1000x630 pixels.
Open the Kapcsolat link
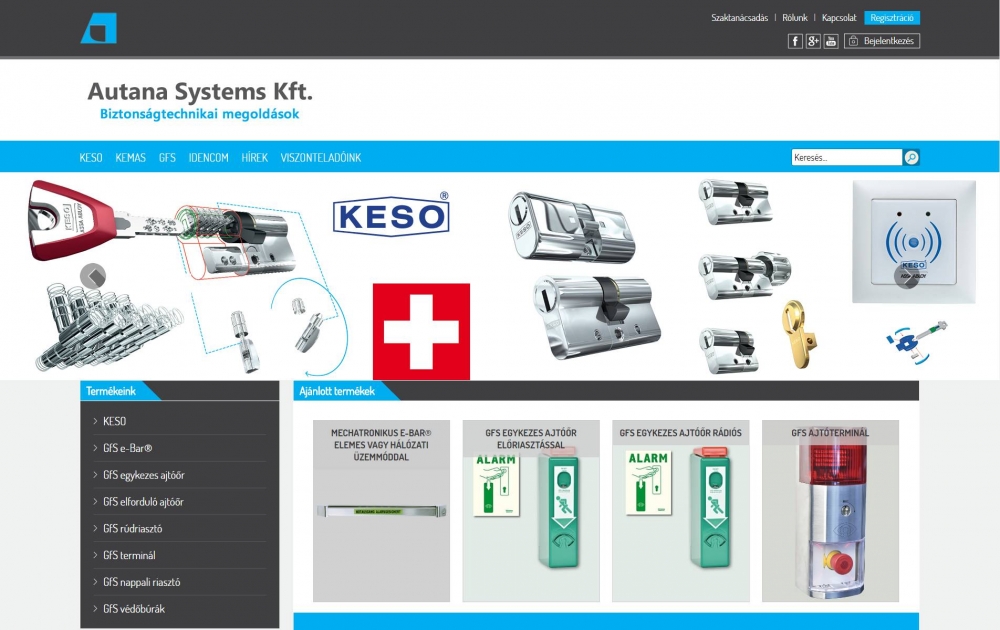click(839, 18)
